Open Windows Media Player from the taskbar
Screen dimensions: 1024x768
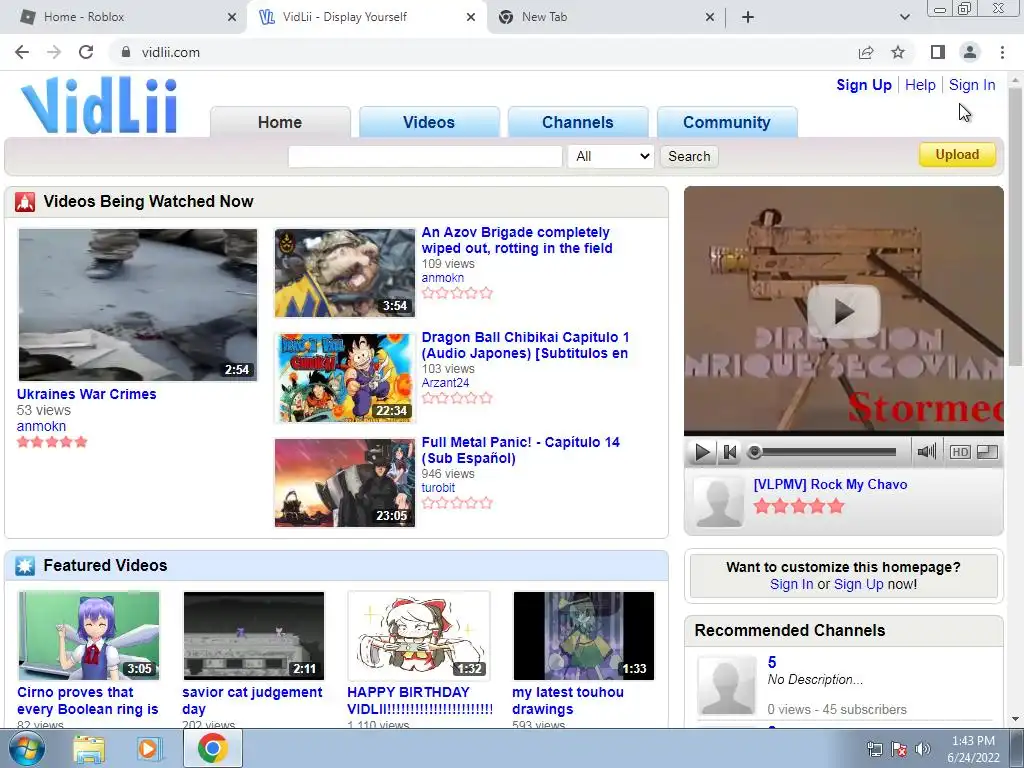[x=148, y=749]
